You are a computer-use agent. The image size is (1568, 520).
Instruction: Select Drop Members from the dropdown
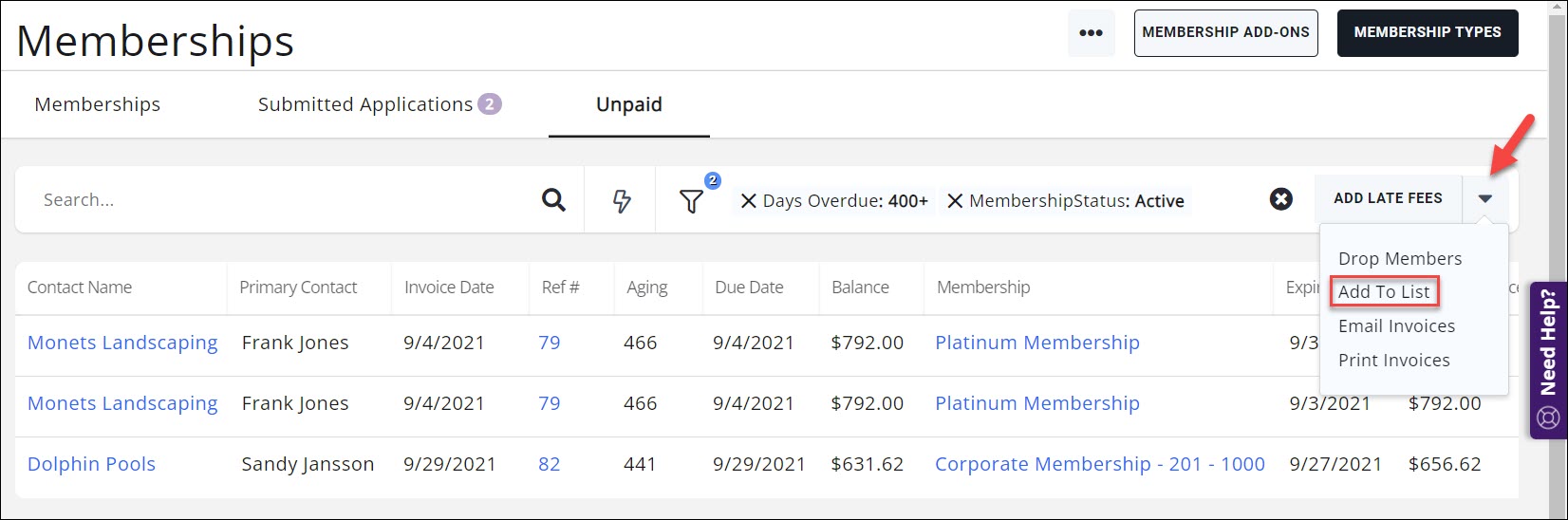1399,258
